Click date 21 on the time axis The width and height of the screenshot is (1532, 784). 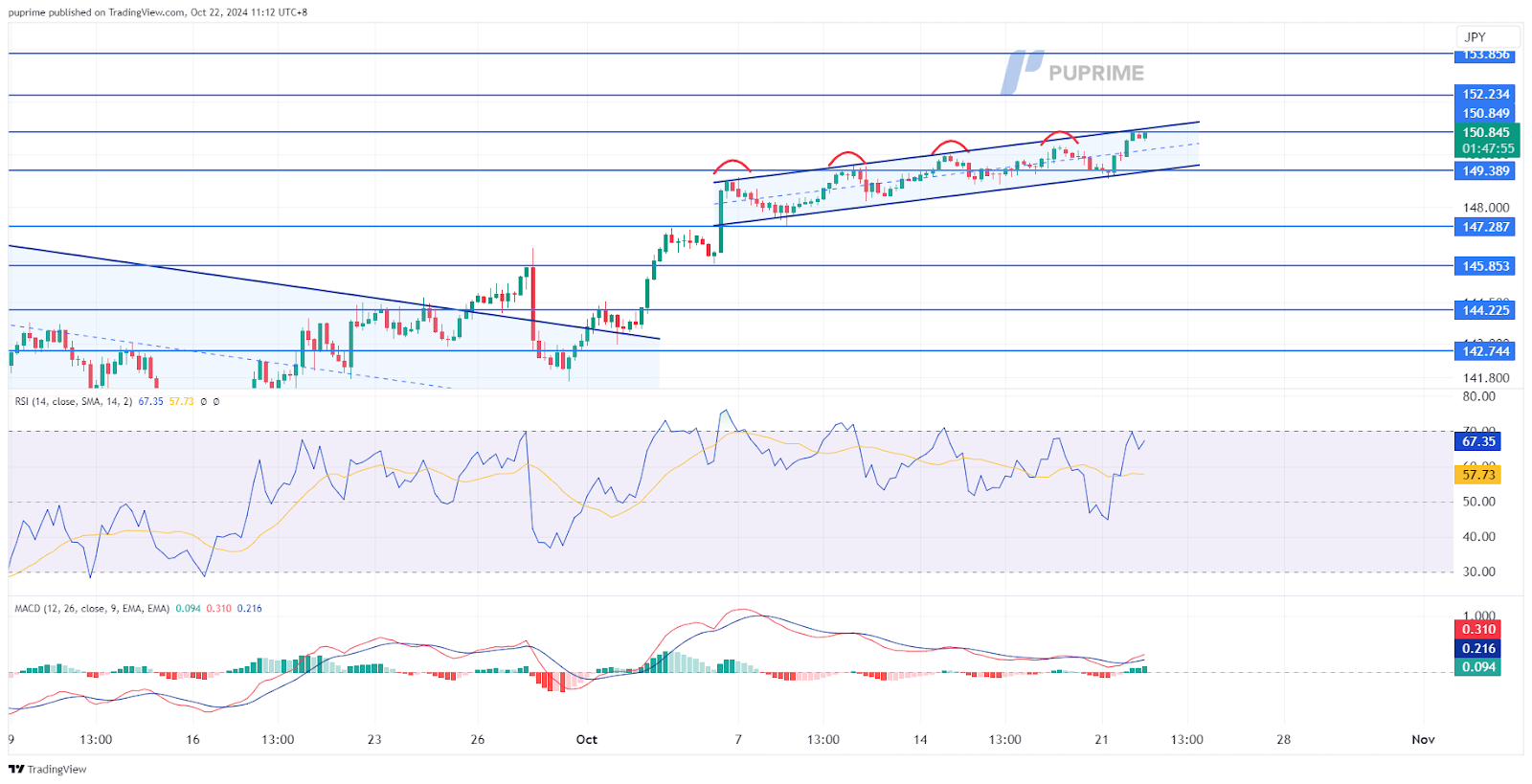click(x=1102, y=740)
